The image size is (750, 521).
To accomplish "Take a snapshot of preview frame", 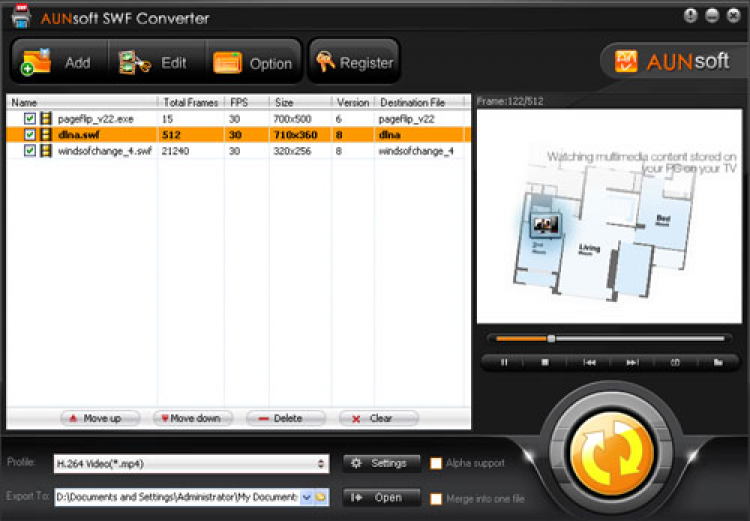I will (675, 363).
